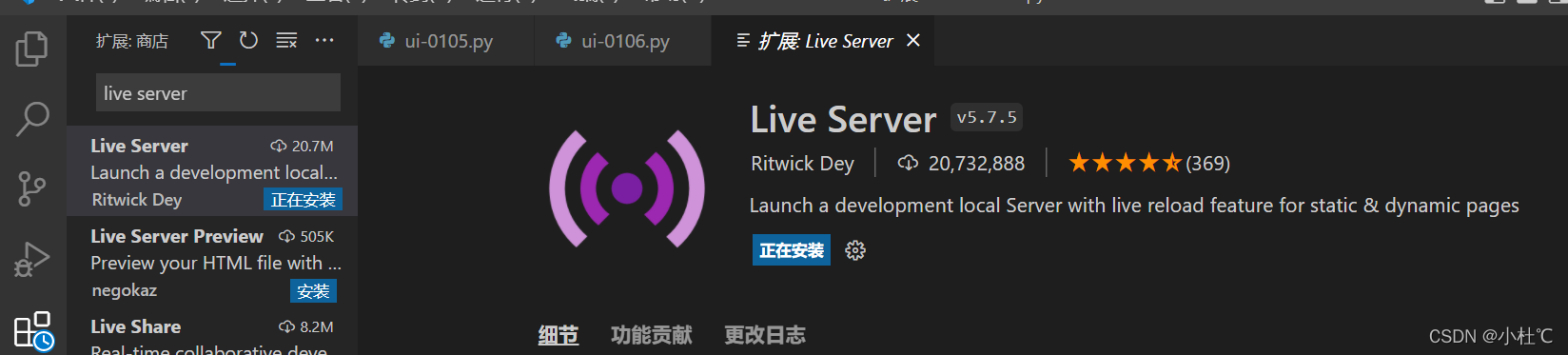Open the Run and Debug view

pyautogui.click(x=32, y=259)
